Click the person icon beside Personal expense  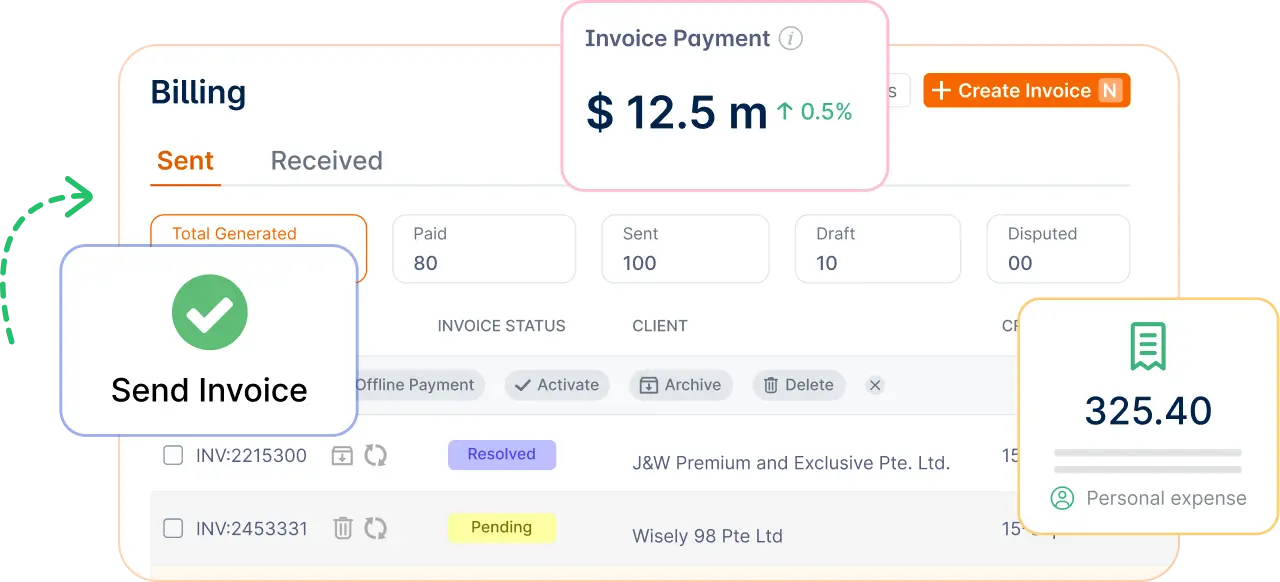[x=1062, y=498]
